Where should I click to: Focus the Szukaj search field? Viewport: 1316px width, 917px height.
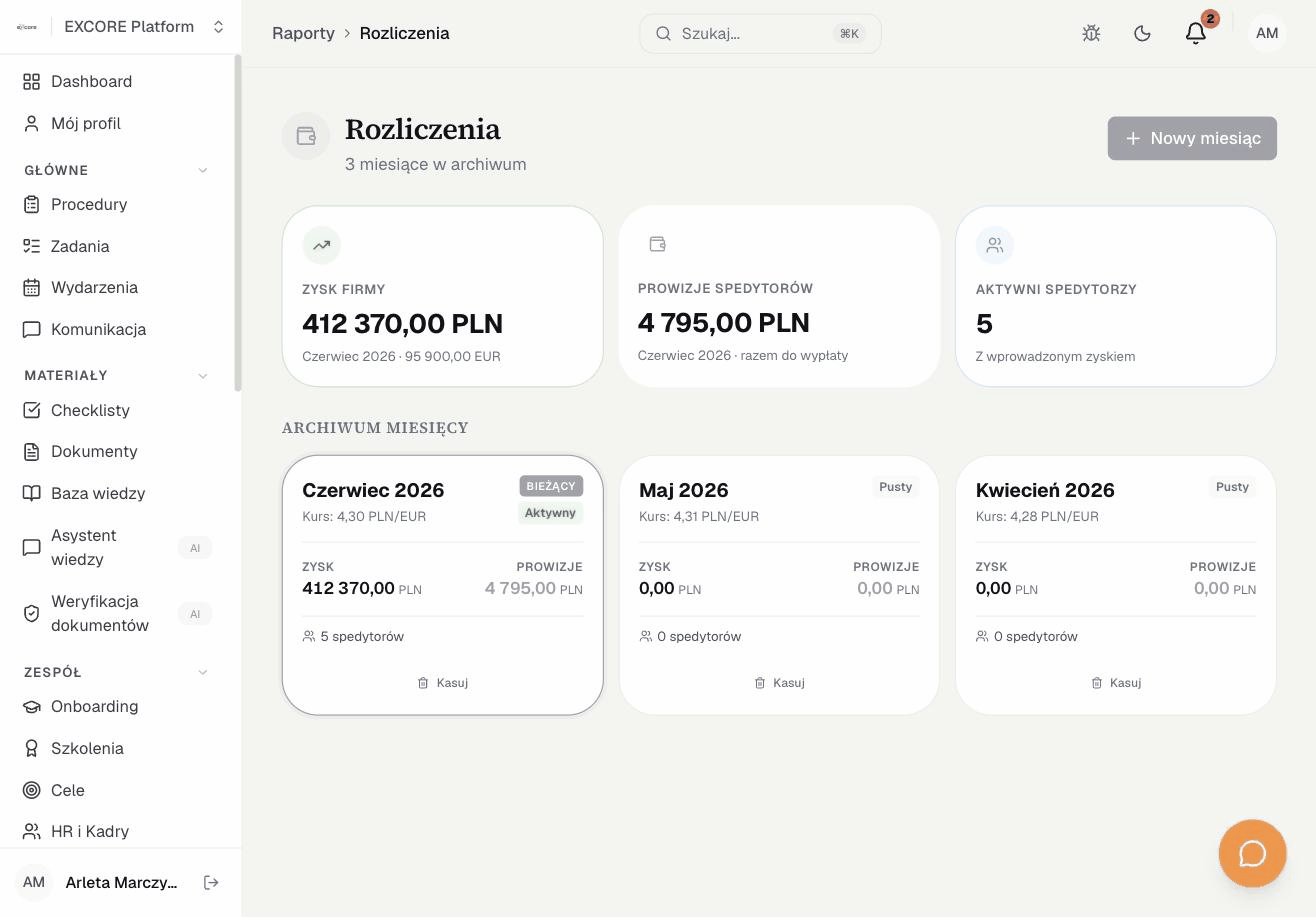(760, 33)
